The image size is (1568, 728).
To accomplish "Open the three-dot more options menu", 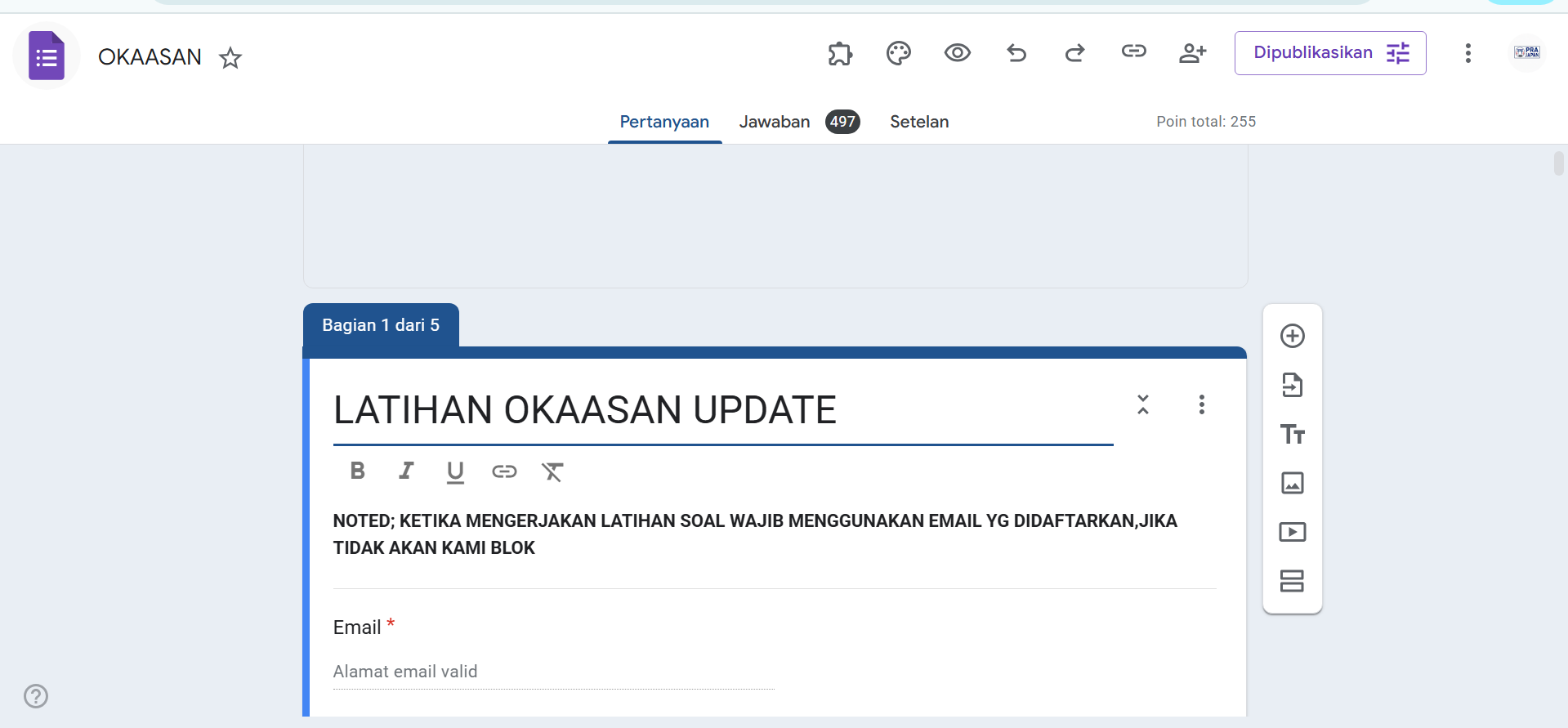I will pyautogui.click(x=1467, y=54).
